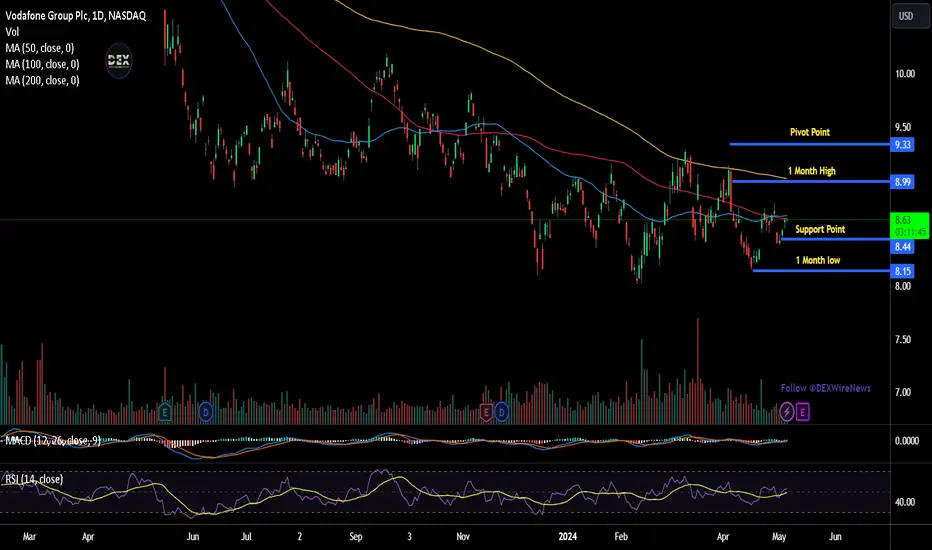This screenshot has height=550, width=932.
Task: Click the Follow @DEXWireNews text
Action: point(826,388)
